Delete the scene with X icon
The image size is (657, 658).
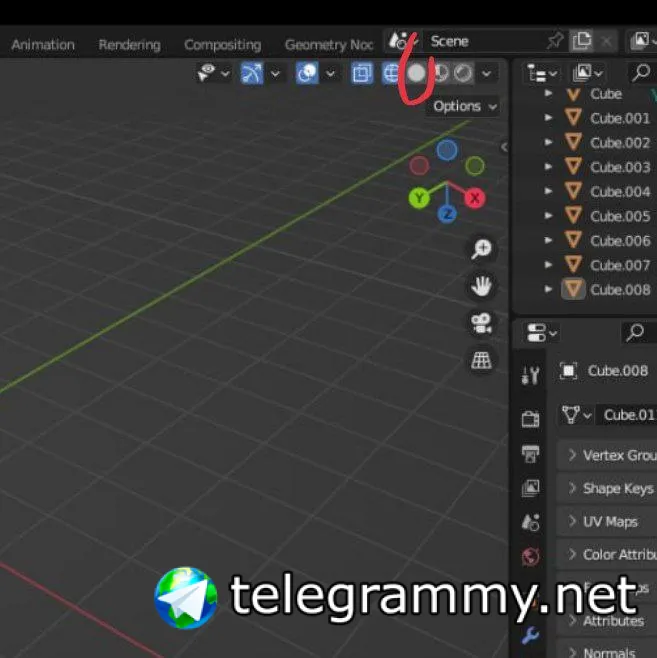coord(606,41)
